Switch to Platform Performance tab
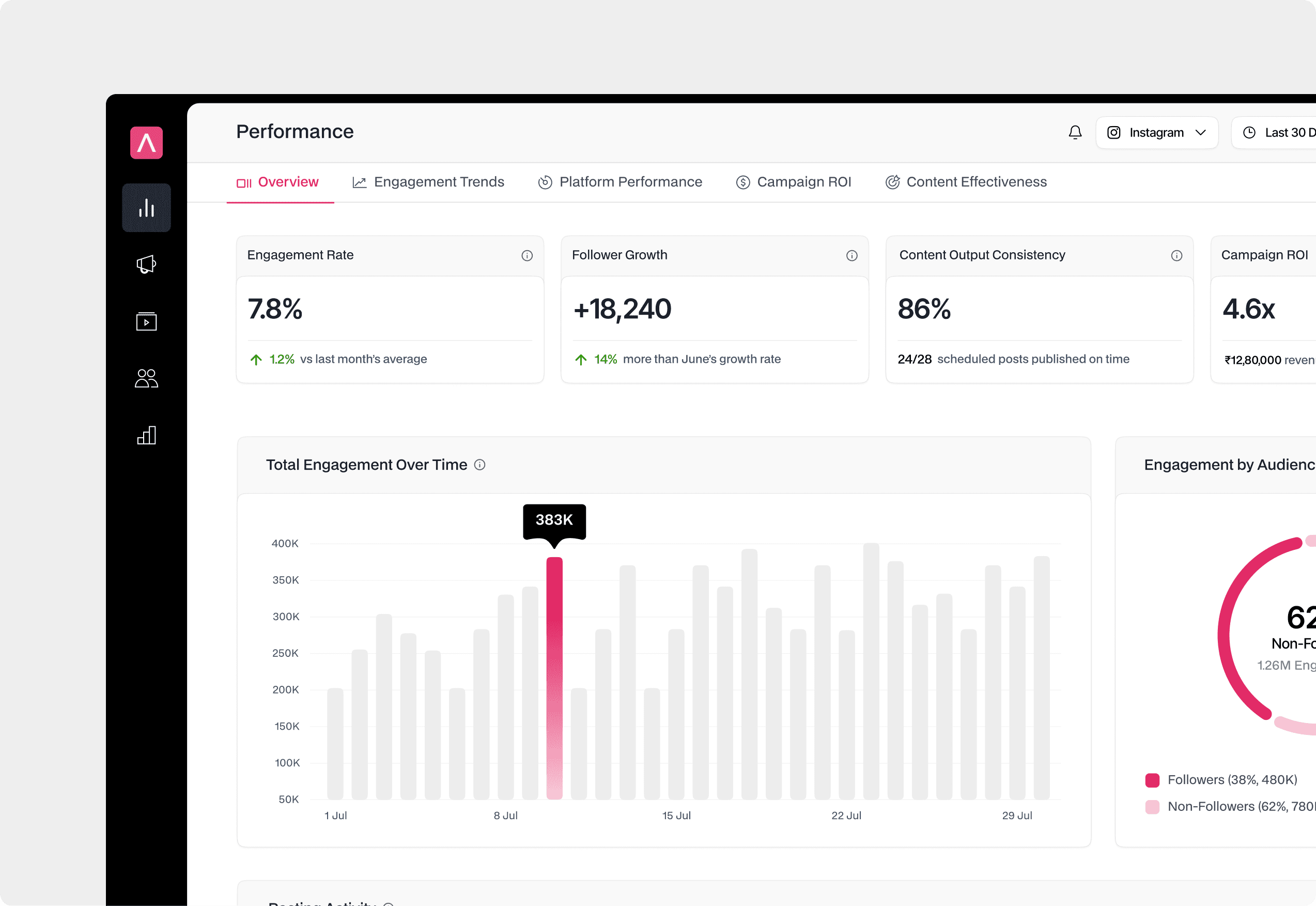The width and height of the screenshot is (1316, 906). [620, 182]
